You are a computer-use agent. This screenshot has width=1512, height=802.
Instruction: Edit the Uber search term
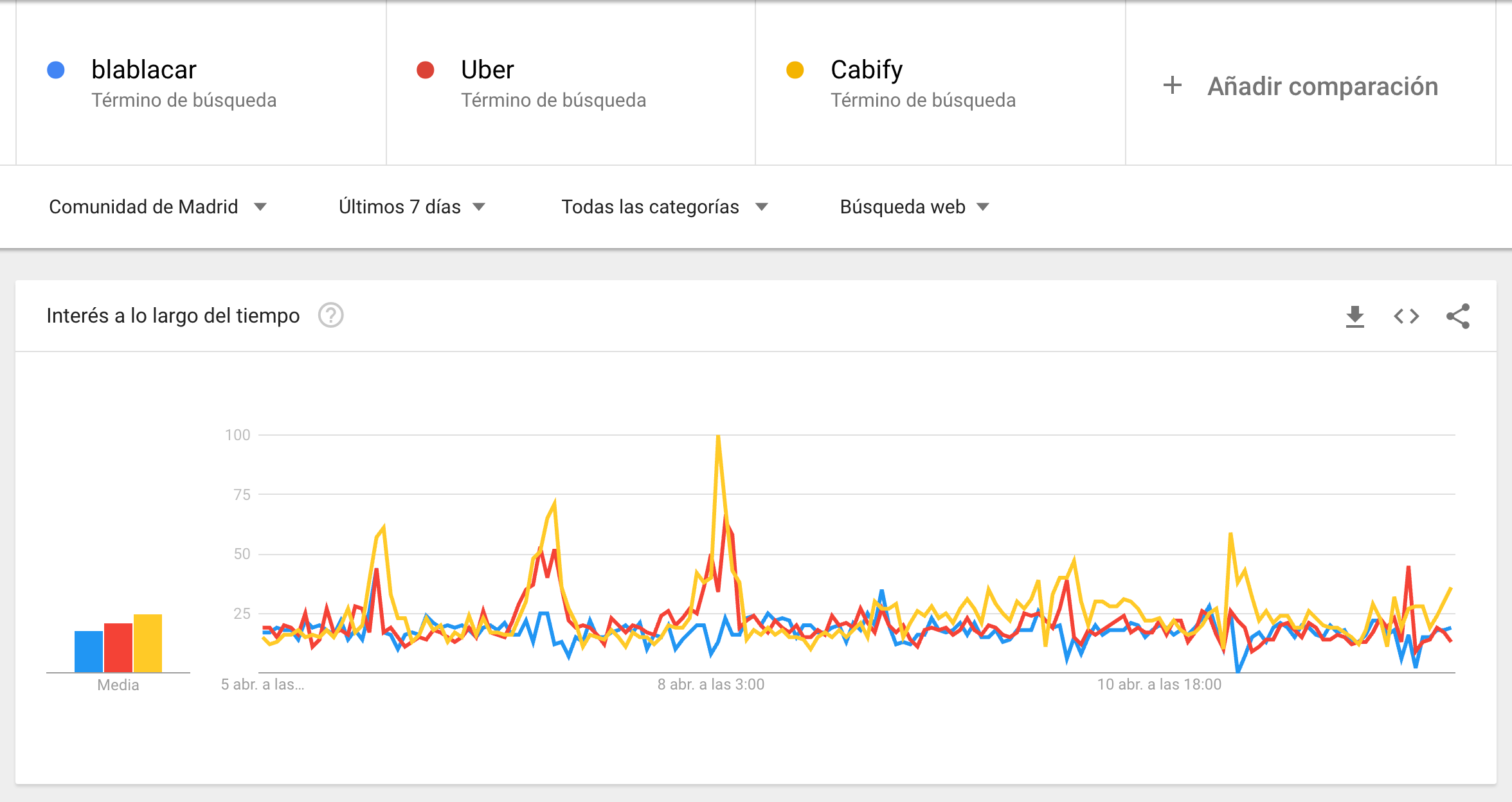(x=487, y=70)
